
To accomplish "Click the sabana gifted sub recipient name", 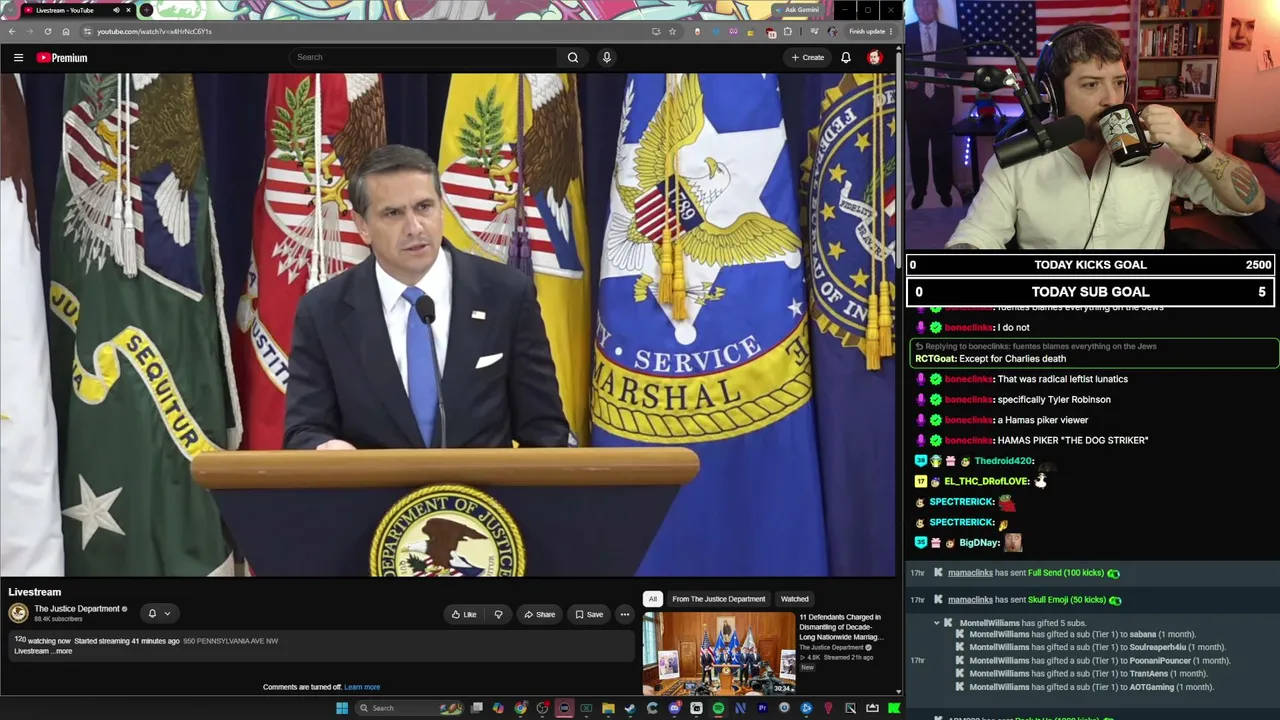I will tap(1142, 634).
